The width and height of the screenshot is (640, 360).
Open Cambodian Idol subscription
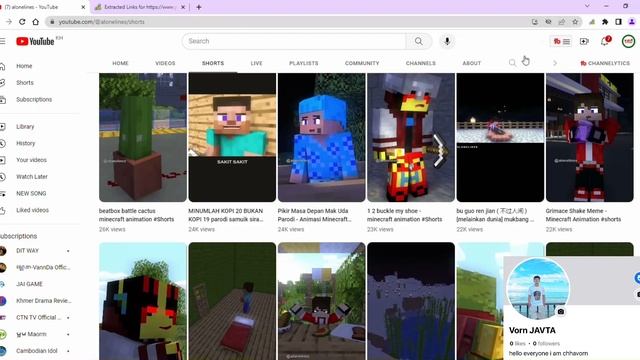36,351
